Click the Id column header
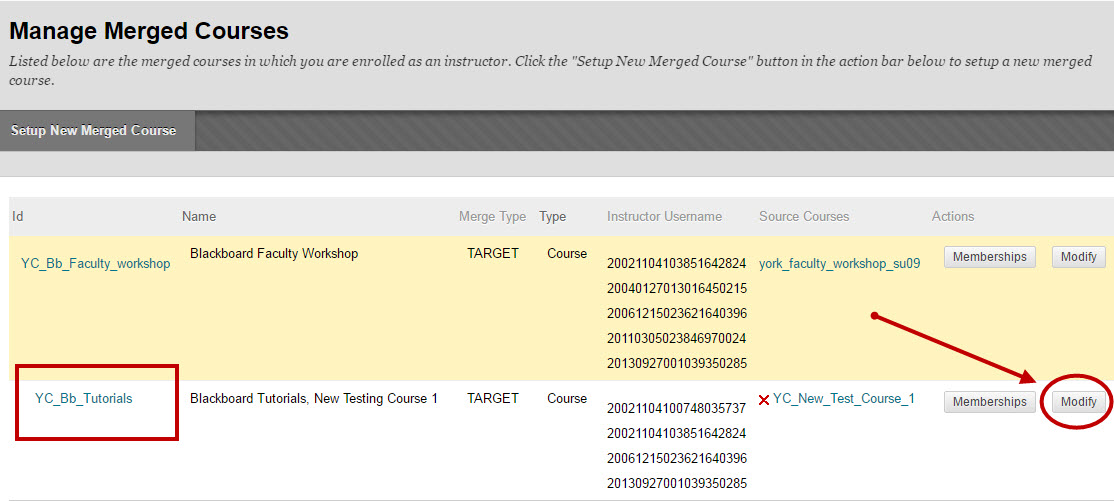 (17, 216)
